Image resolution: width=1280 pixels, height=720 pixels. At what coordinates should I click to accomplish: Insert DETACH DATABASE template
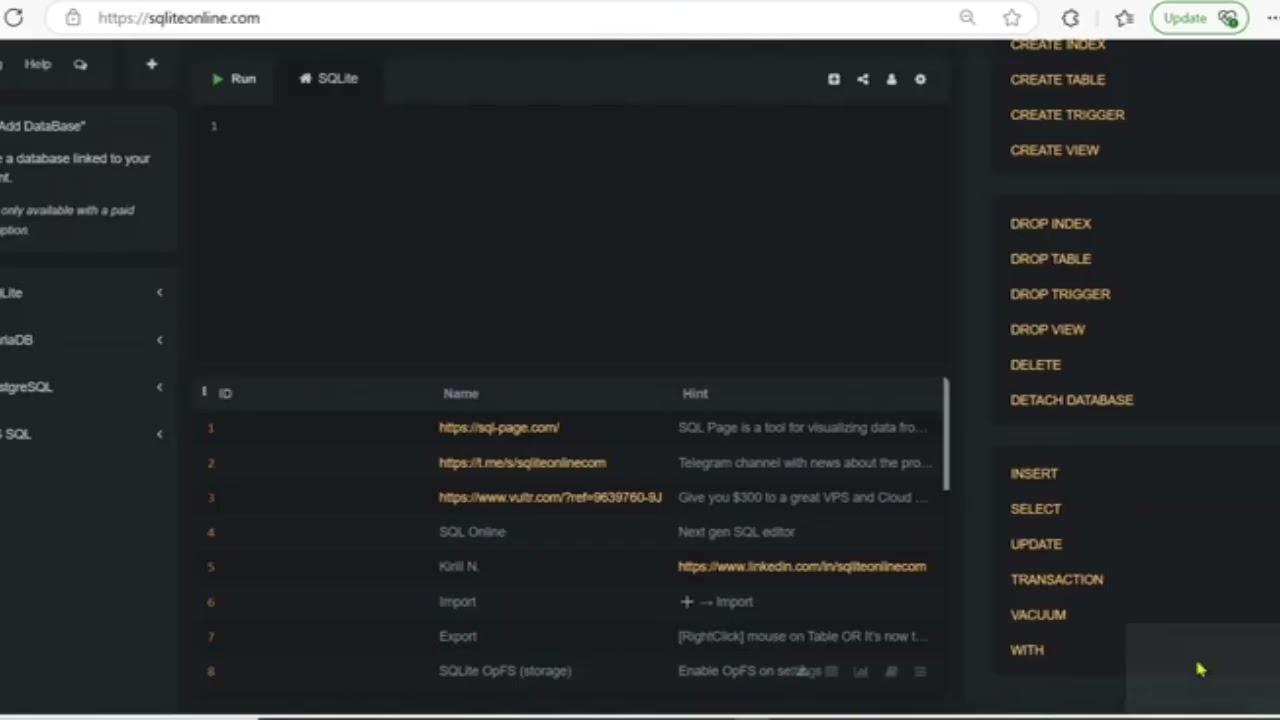(x=1071, y=400)
